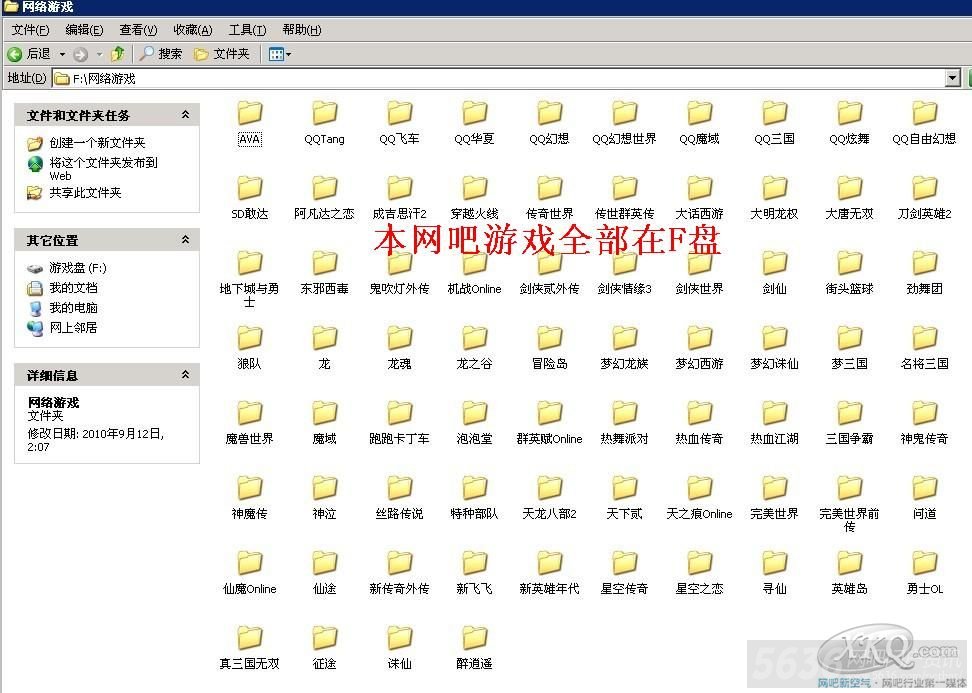This screenshot has width=972, height=693.
Task: Select the 醉逍遥 folder
Action: point(474,648)
